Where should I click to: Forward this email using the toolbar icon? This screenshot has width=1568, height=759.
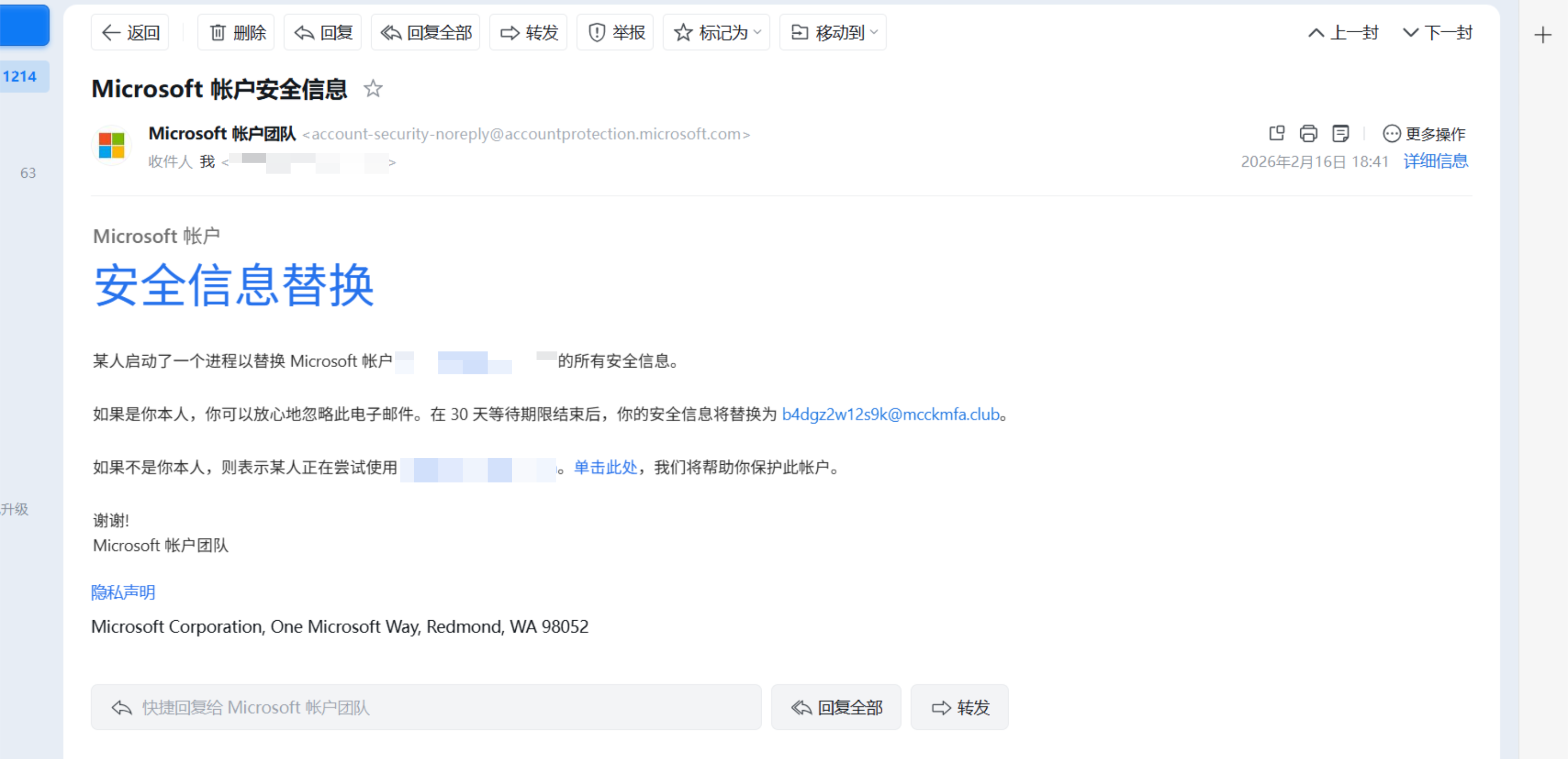(x=527, y=32)
